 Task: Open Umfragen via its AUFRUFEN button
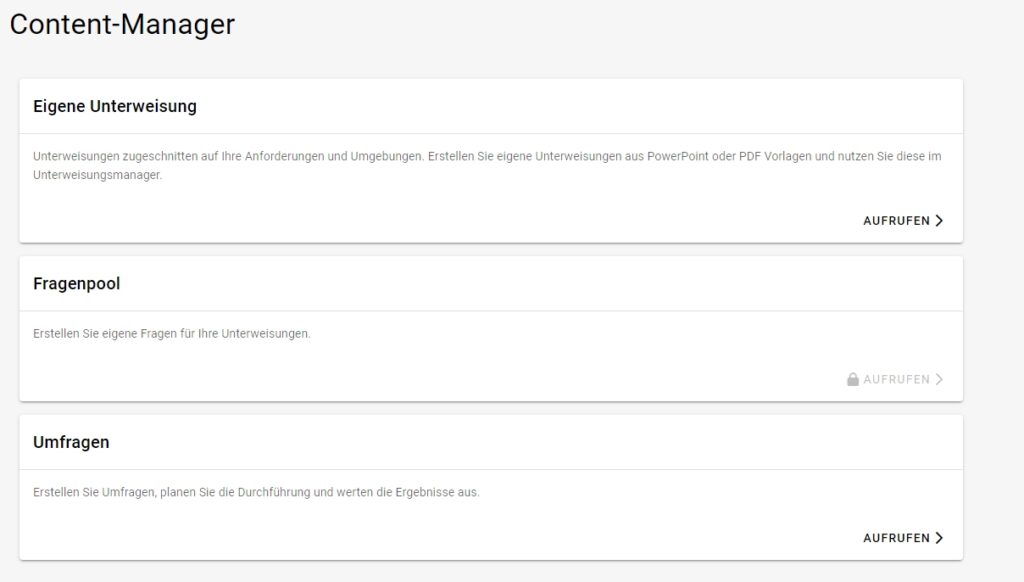click(x=897, y=538)
